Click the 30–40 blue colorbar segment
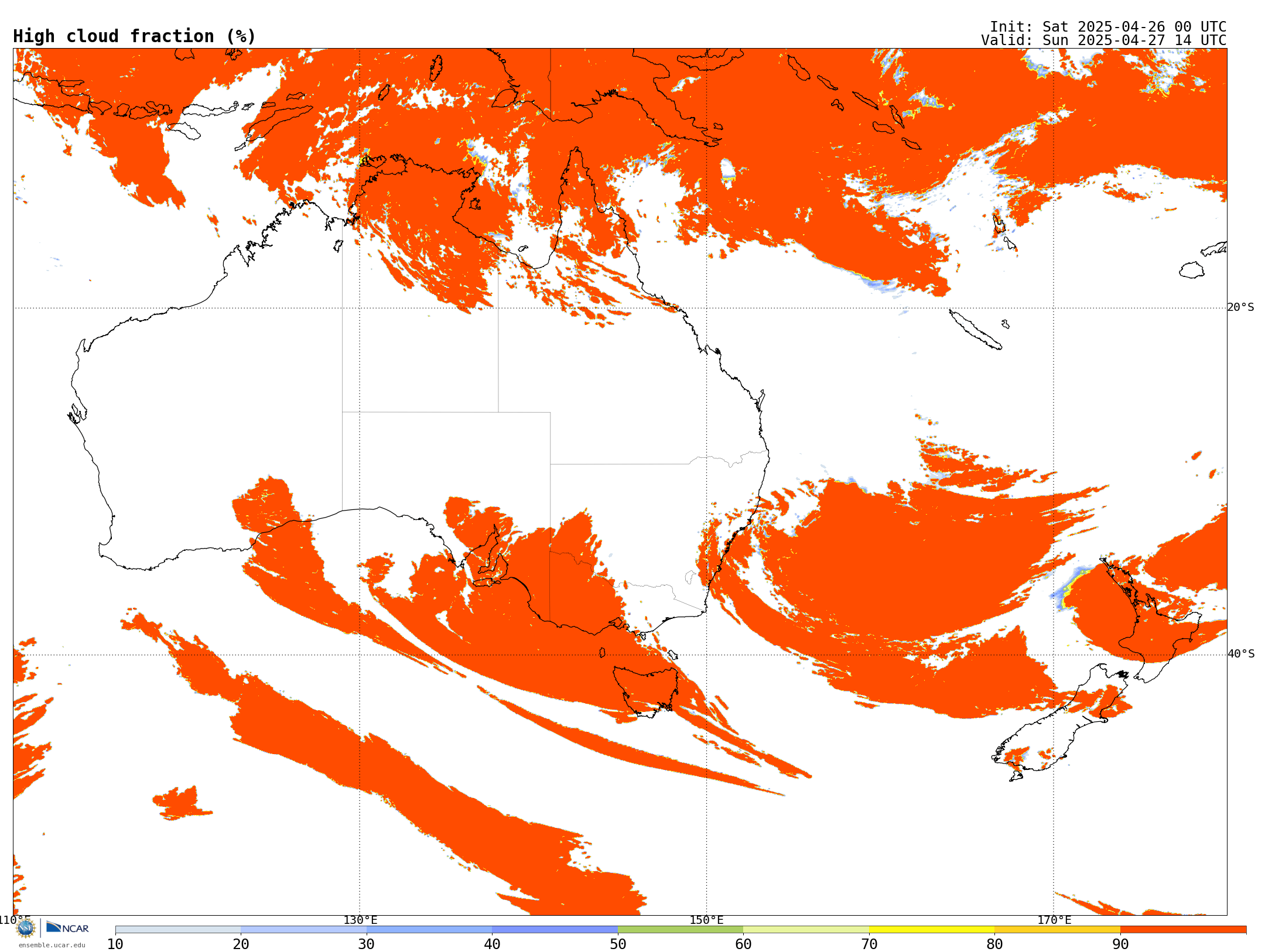This screenshot has width=1265, height=952. pyautogui.click(x=429, y=930)
